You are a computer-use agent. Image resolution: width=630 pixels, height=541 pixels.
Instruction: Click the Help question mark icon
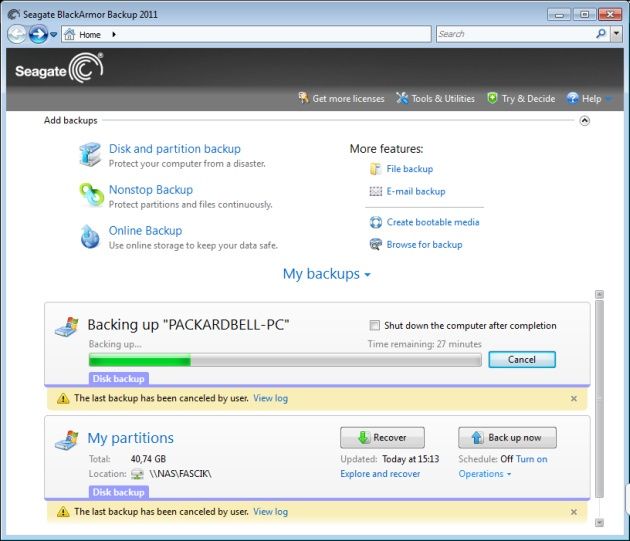573,98
